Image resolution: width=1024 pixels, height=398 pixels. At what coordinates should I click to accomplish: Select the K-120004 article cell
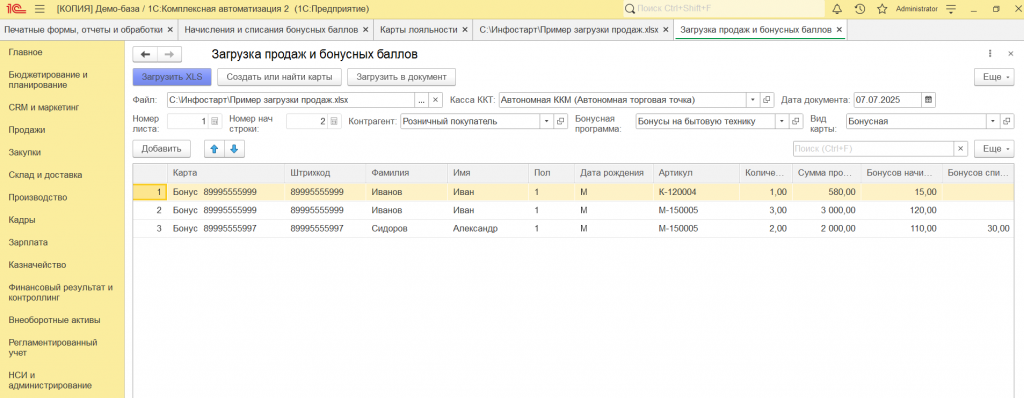pyautogui.click(x=697, y=192)
